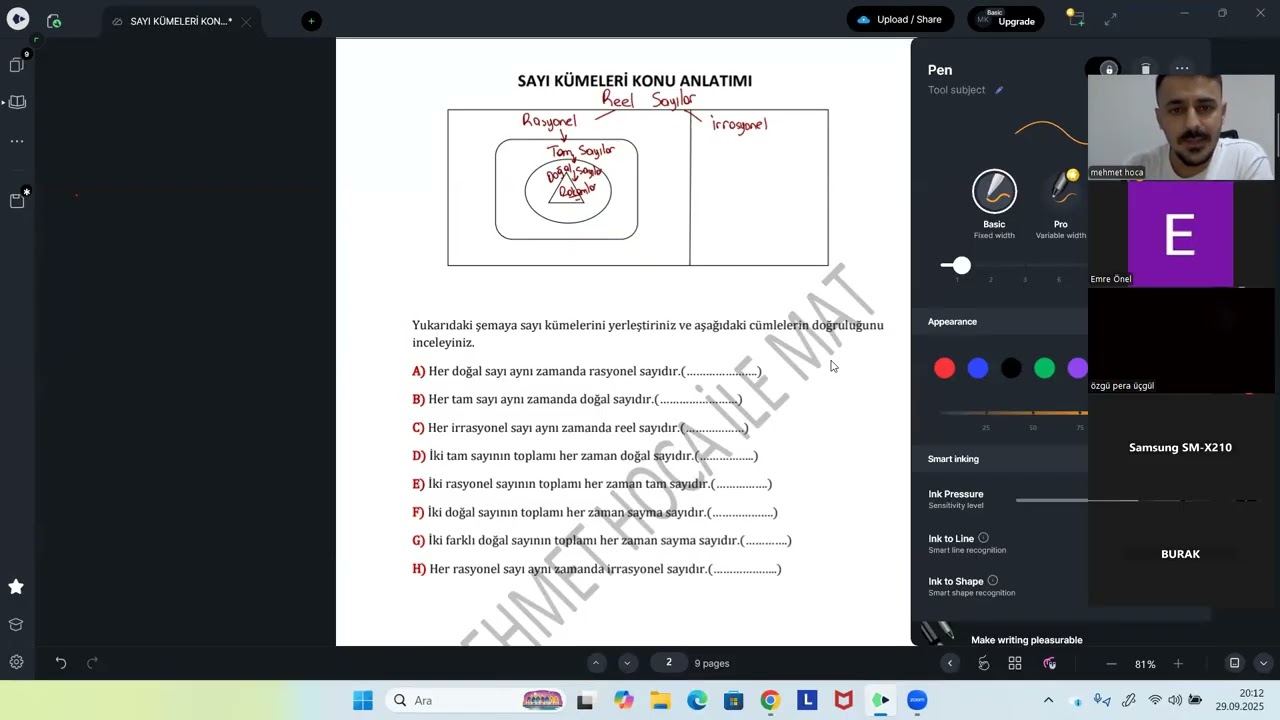1280x720 pixels.
Task: Switch to the SAYI KÜMELERİ KON... tab
Action: tap(181, 21)
